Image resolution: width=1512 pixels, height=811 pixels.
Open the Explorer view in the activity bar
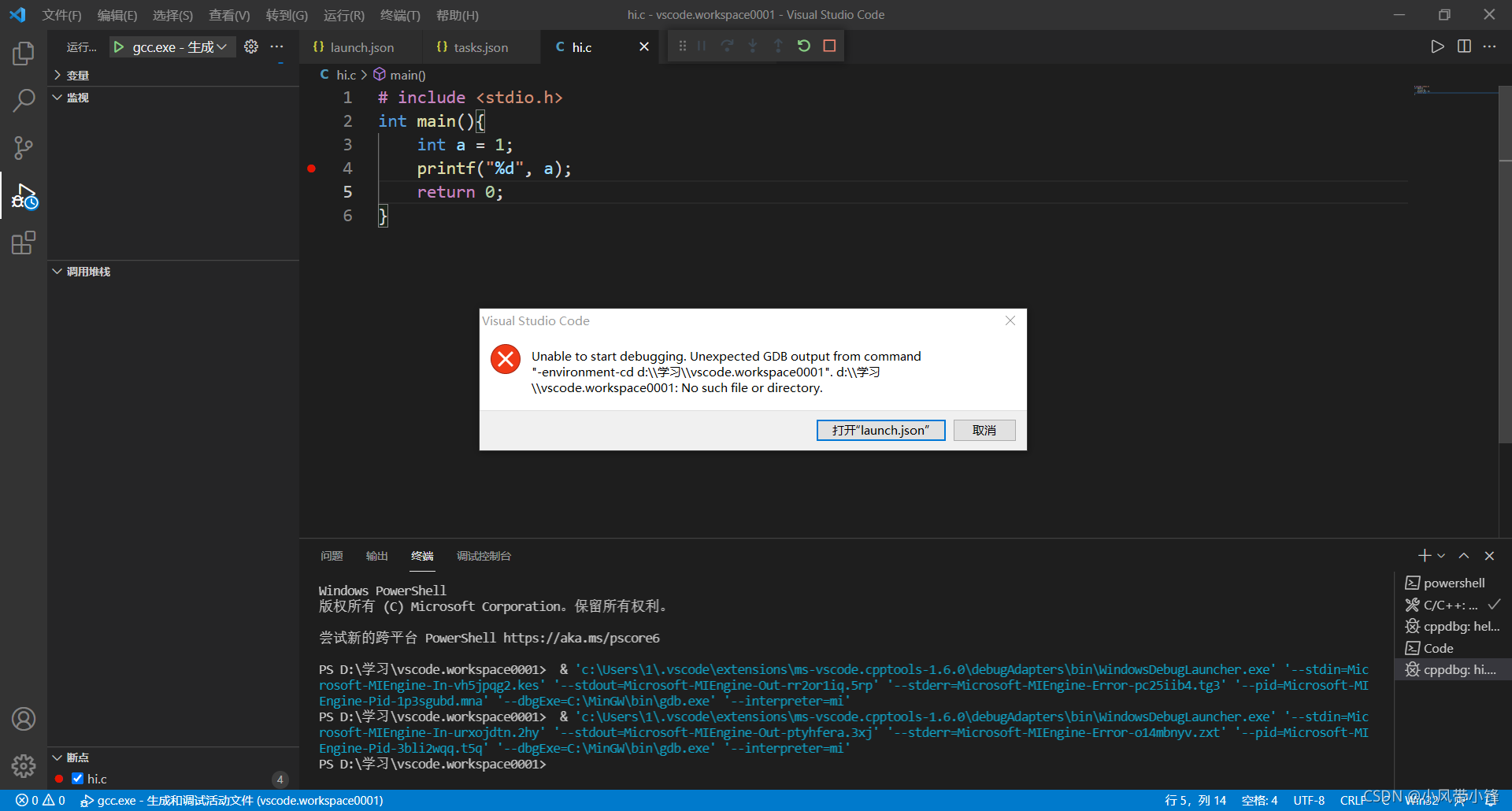(x=24, y=54)
